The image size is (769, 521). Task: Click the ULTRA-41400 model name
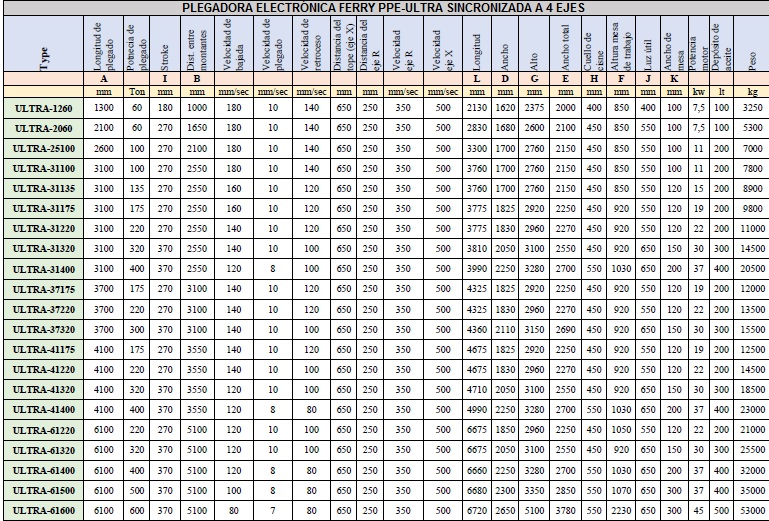coord(43,410)
